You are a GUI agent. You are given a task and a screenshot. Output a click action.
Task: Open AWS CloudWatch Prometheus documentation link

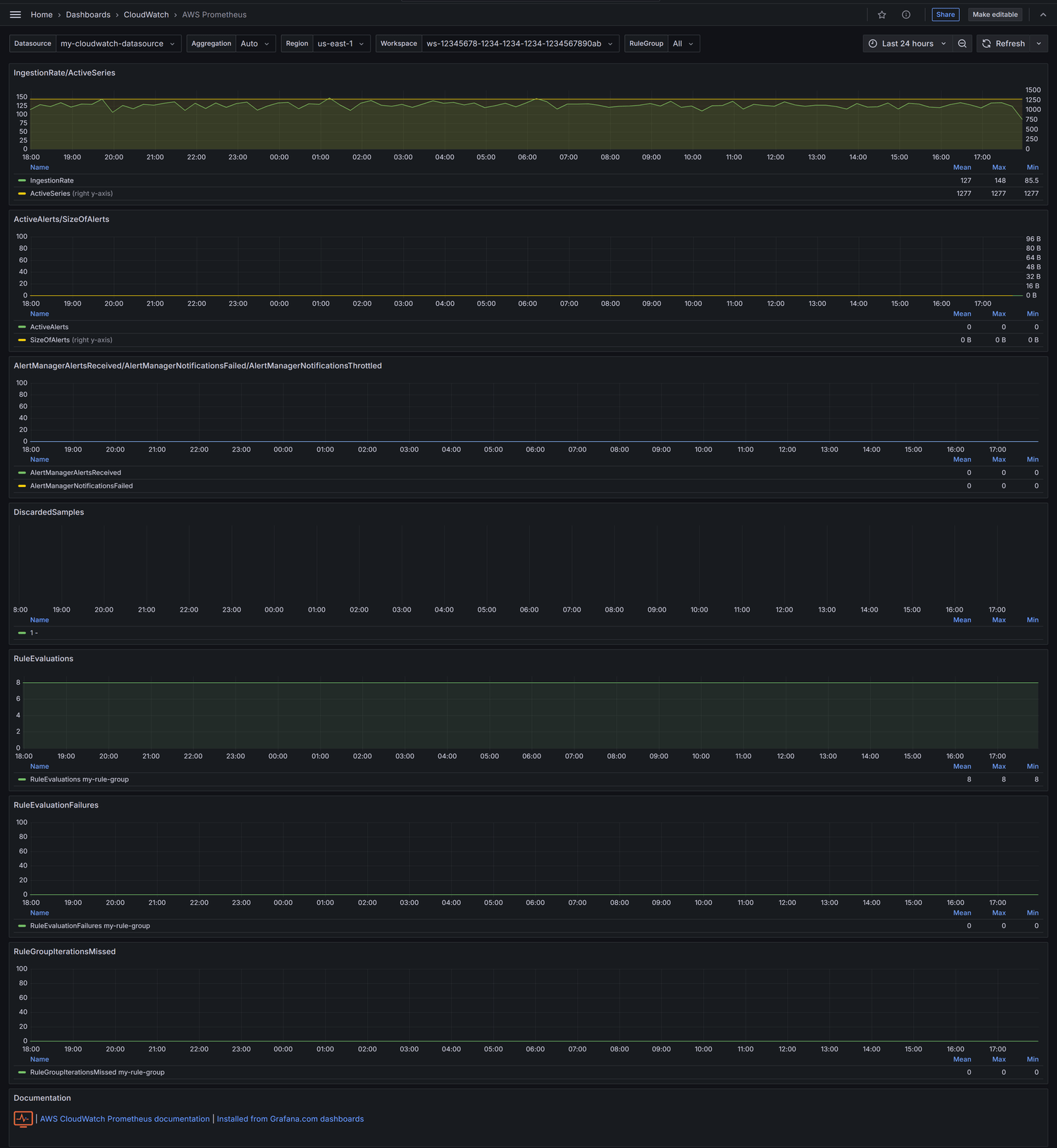coord(125,1119)
